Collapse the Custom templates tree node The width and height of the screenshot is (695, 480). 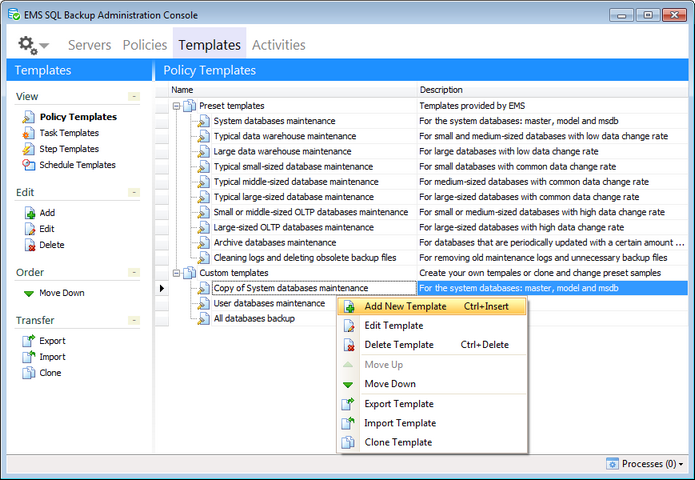[176, 273]
